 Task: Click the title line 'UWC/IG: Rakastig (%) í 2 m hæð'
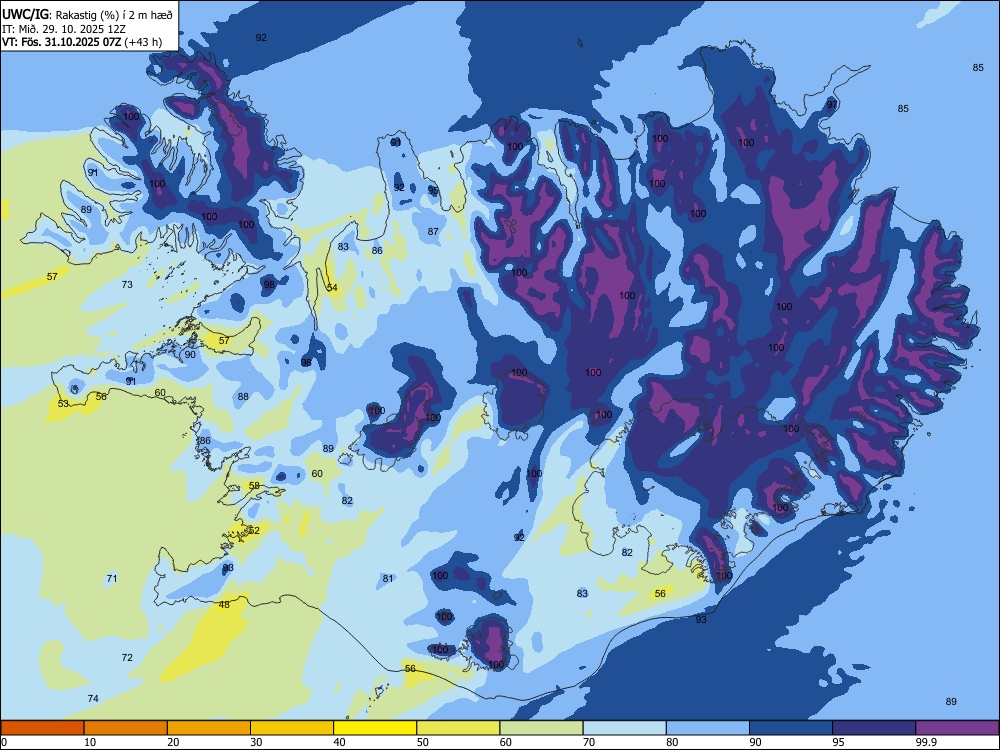[87, 15]
